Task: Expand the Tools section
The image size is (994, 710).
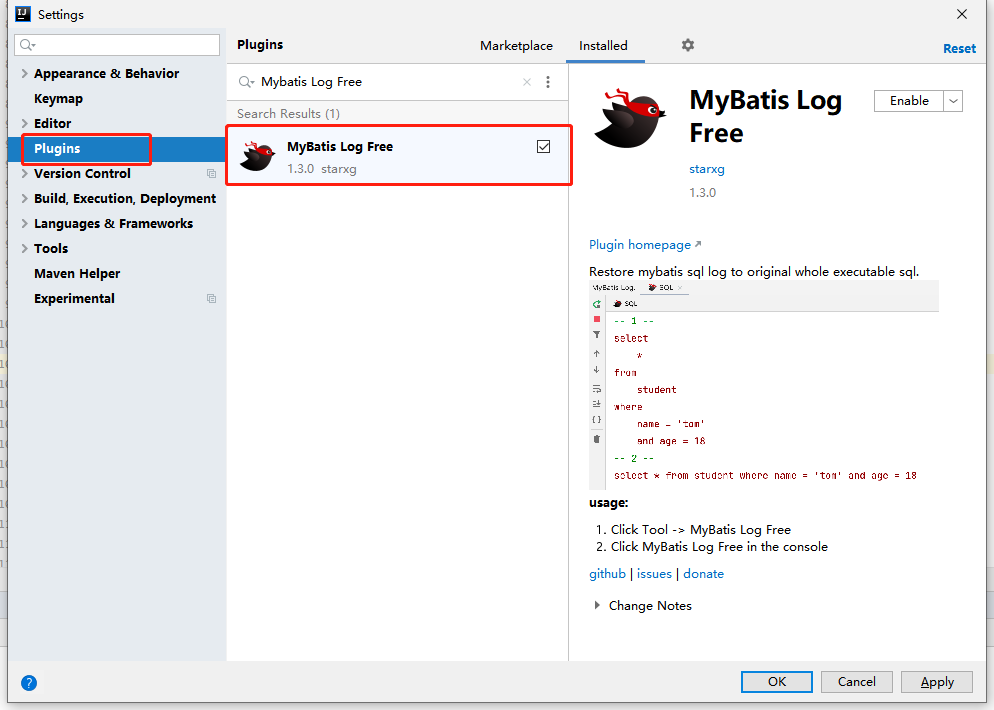Action: click(24, 248)
